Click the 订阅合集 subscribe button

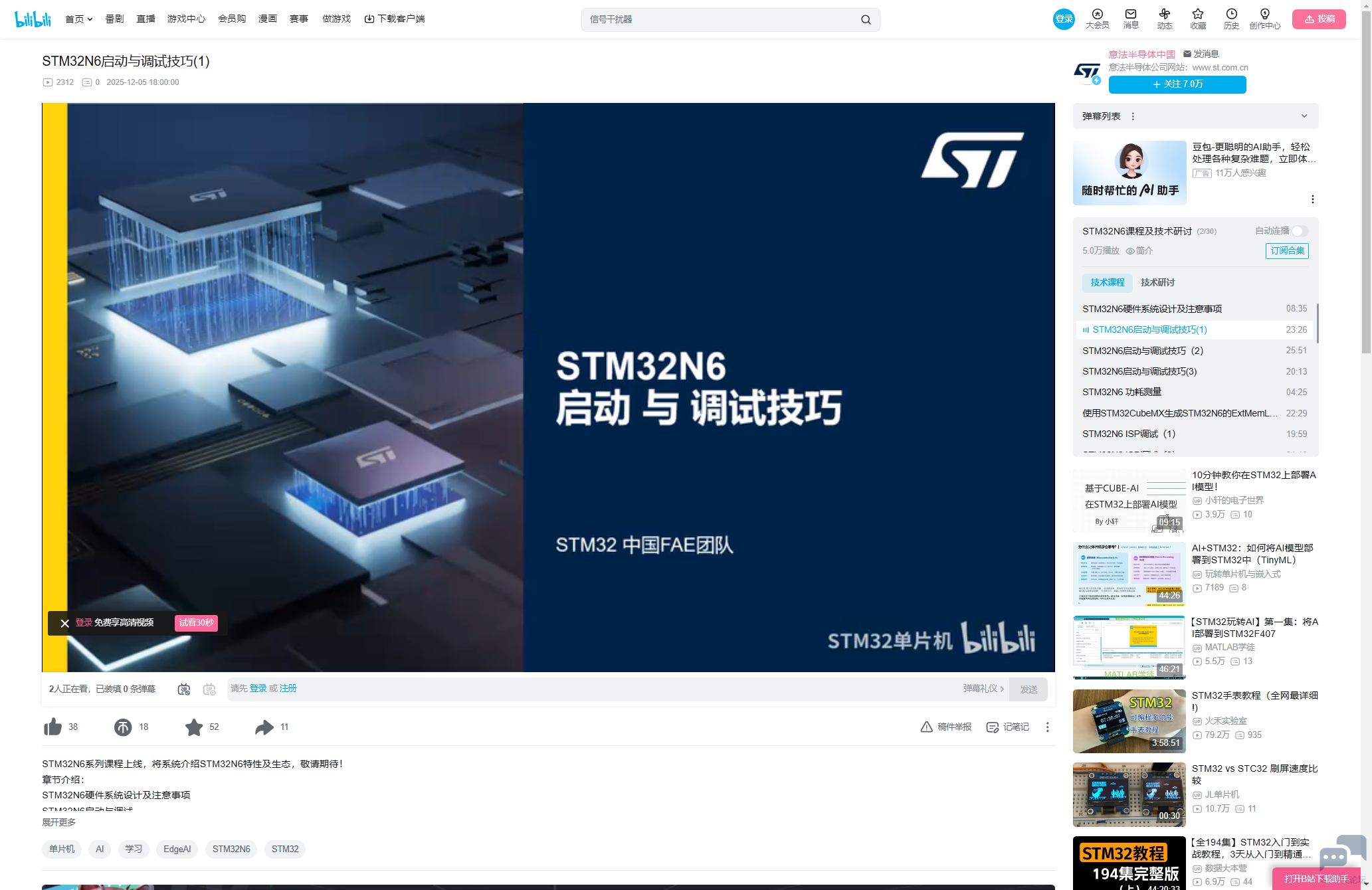pos(1287,250)
